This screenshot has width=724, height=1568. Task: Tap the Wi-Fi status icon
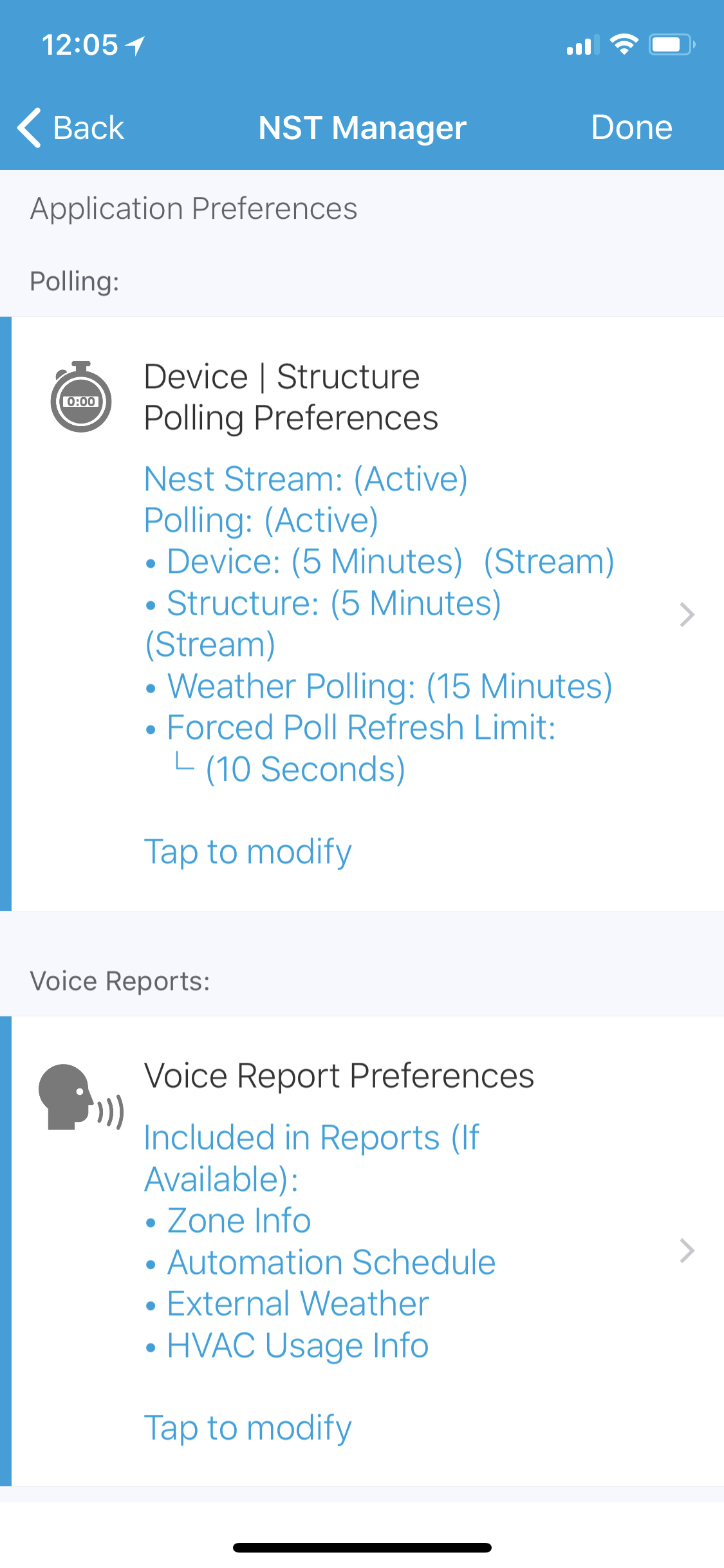tap(624, 44)
